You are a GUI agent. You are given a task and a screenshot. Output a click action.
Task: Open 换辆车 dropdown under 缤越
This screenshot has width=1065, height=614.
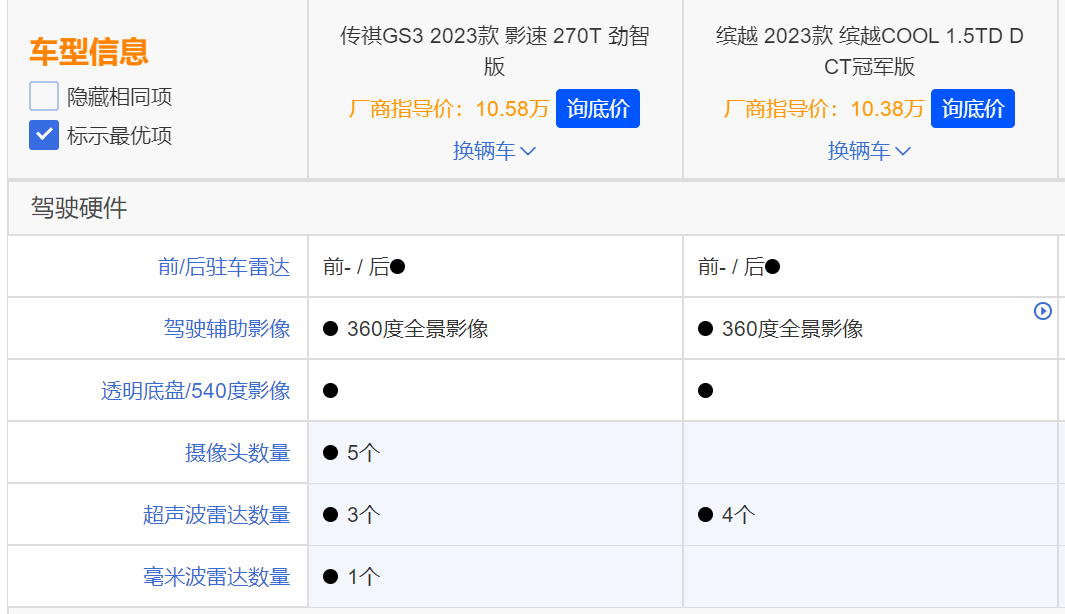click(x=869, y=151)
